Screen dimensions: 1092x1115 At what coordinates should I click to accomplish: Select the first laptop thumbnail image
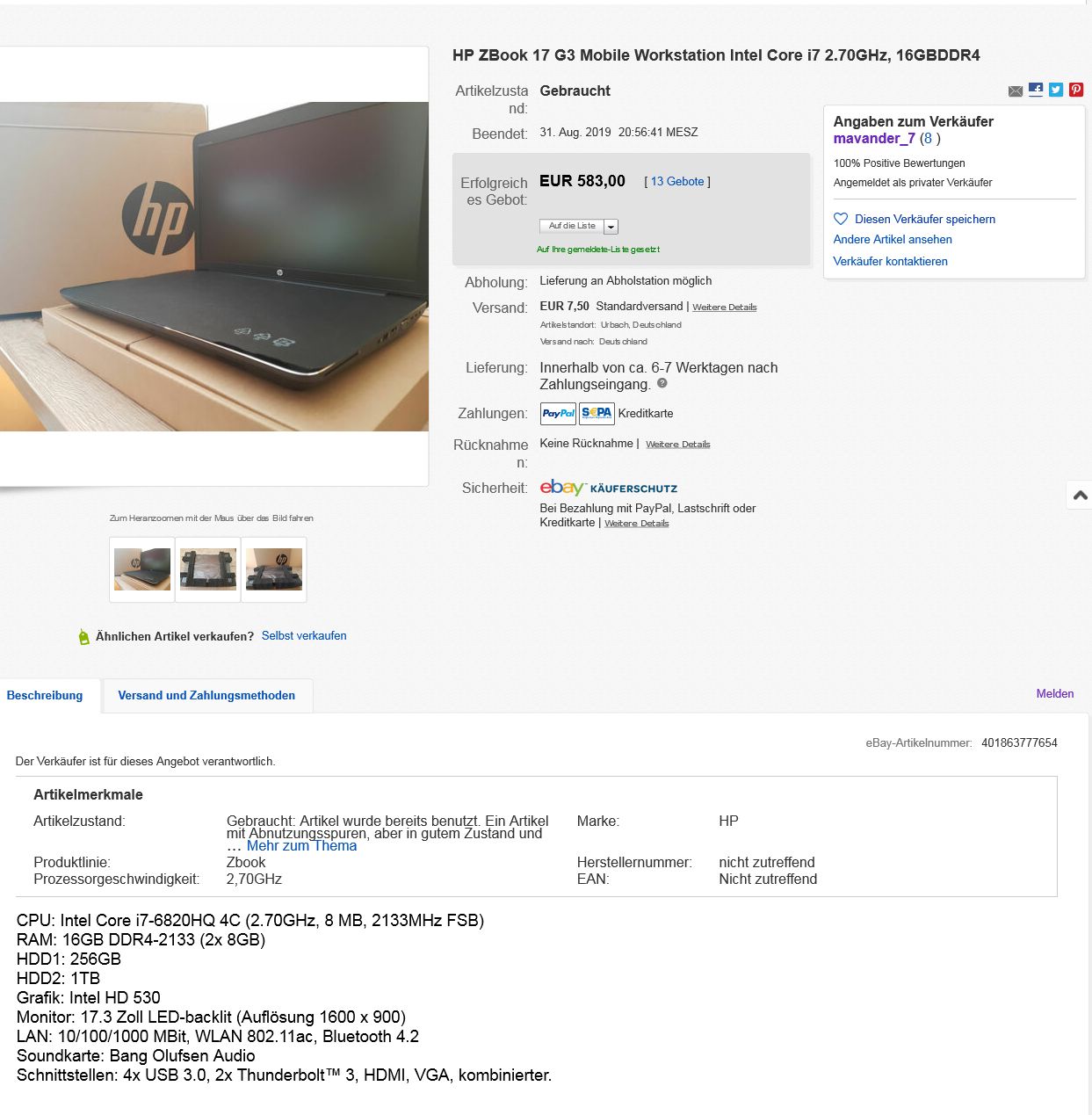click(142, 569)
